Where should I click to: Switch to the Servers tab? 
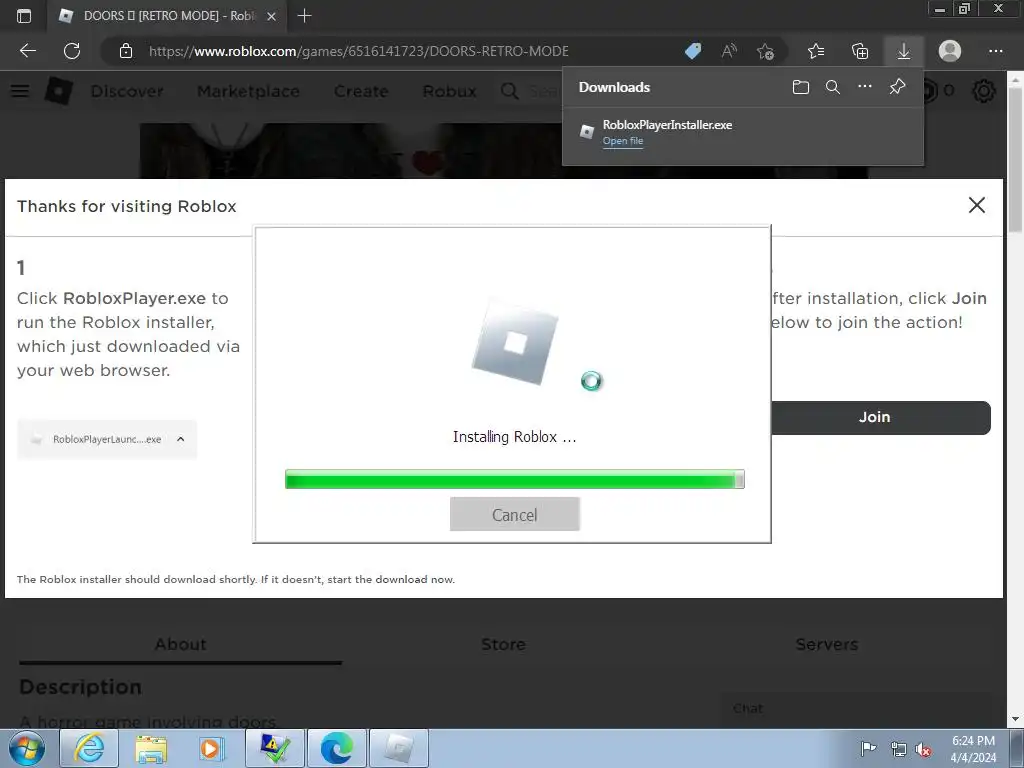827,645
